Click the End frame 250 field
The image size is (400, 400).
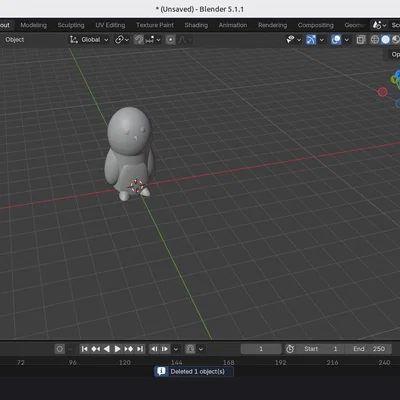[368, 349]
